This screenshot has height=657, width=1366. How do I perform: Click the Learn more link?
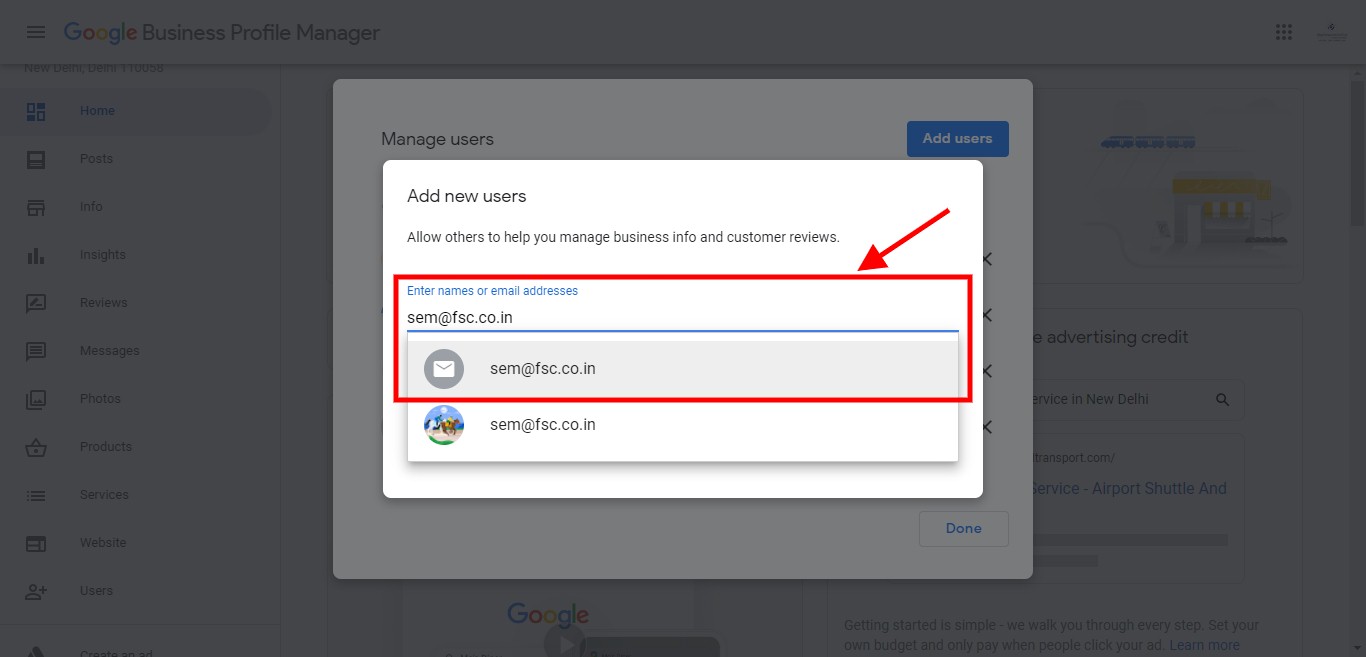pos(1204,645)
